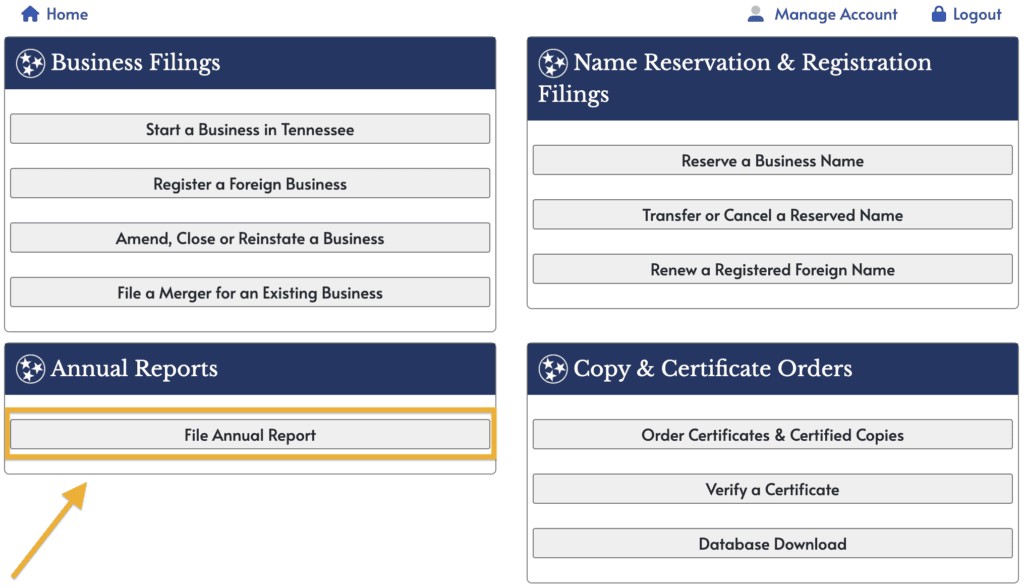Click the padlock icon beside Logout
This screenshot has width=1024, height=588.
(938, 14)
